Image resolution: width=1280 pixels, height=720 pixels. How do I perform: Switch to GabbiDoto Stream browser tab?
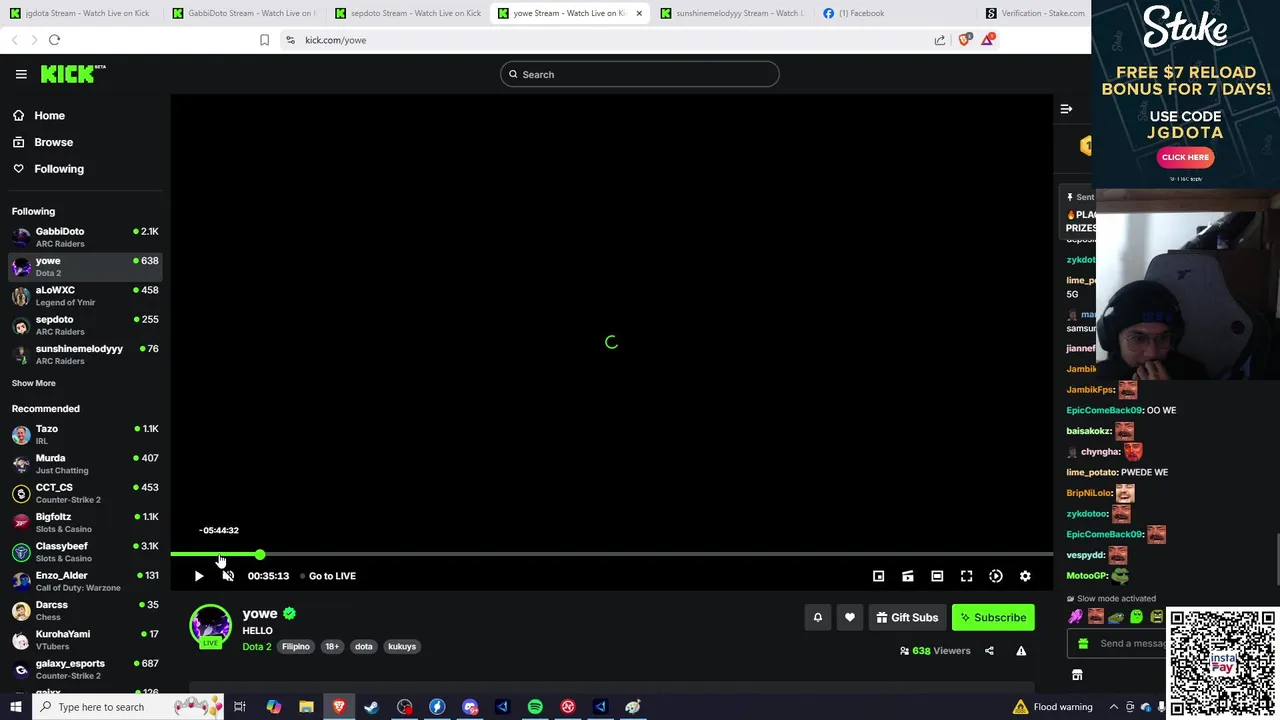pos(242,13)
